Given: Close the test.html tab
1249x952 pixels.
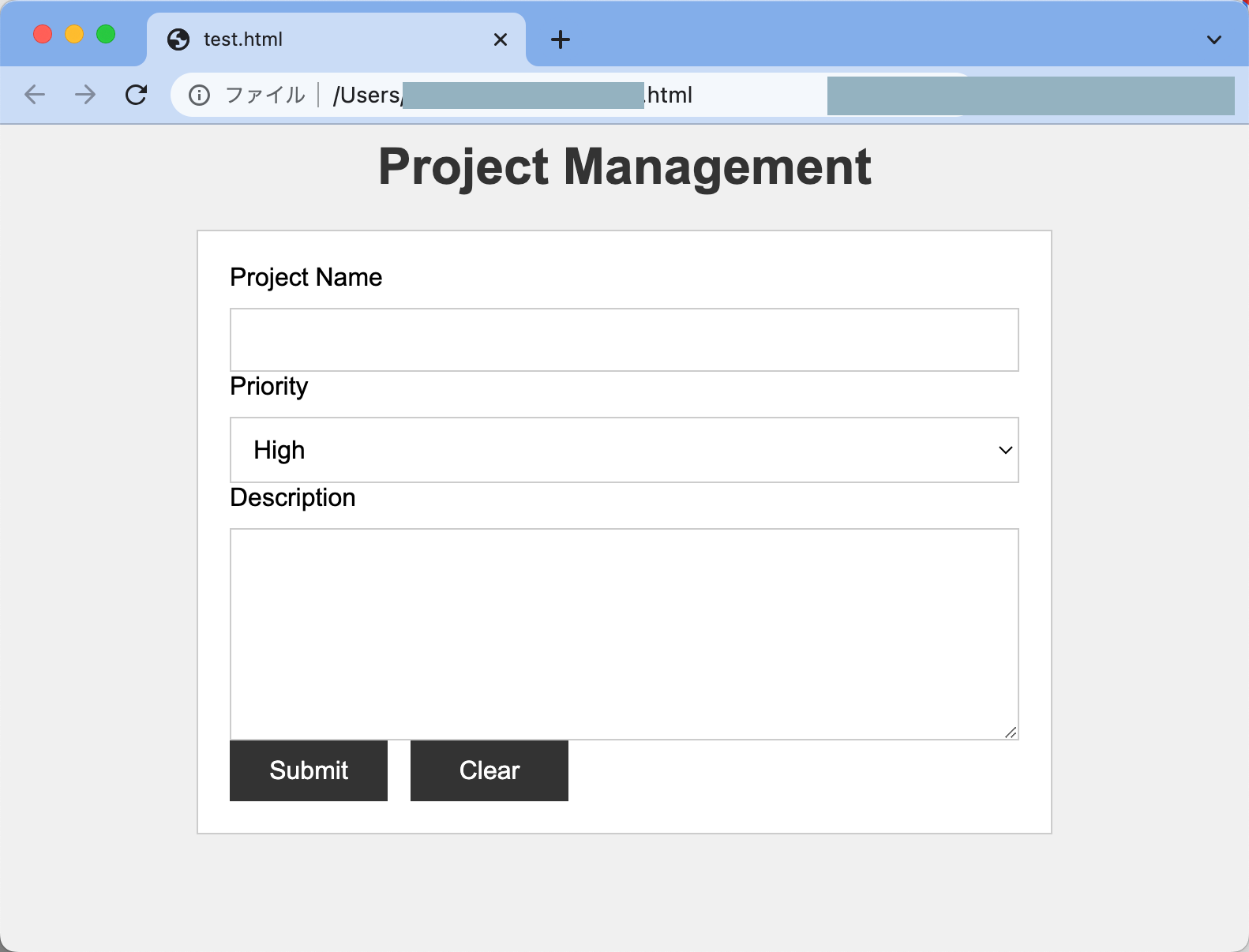Looking at the screenshot, I should coord(501,39).
